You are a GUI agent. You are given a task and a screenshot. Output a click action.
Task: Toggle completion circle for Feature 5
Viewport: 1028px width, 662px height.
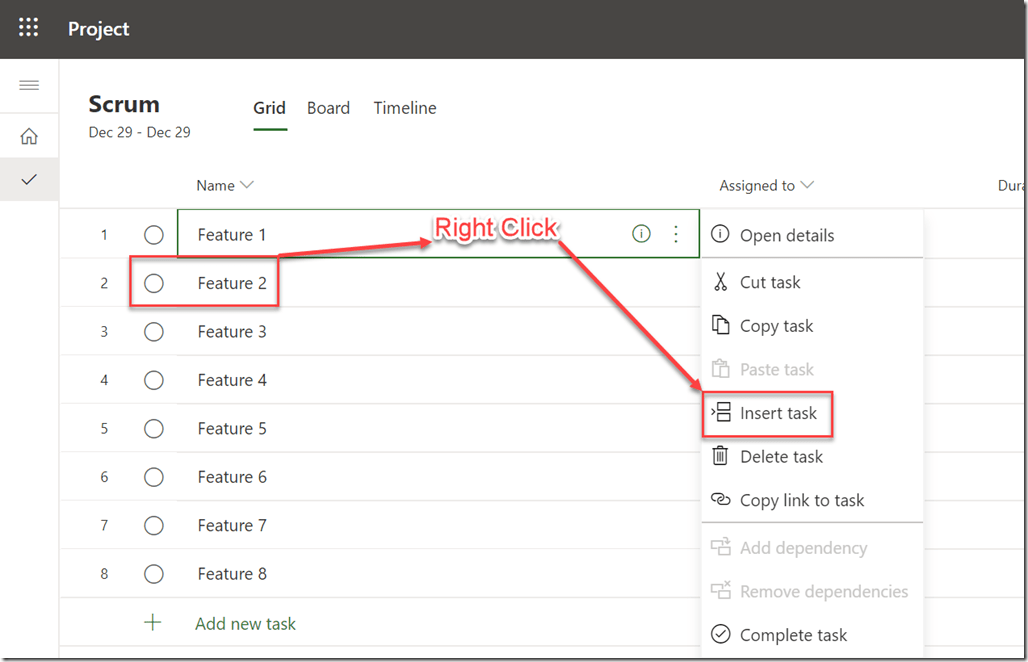coord(153,429)
